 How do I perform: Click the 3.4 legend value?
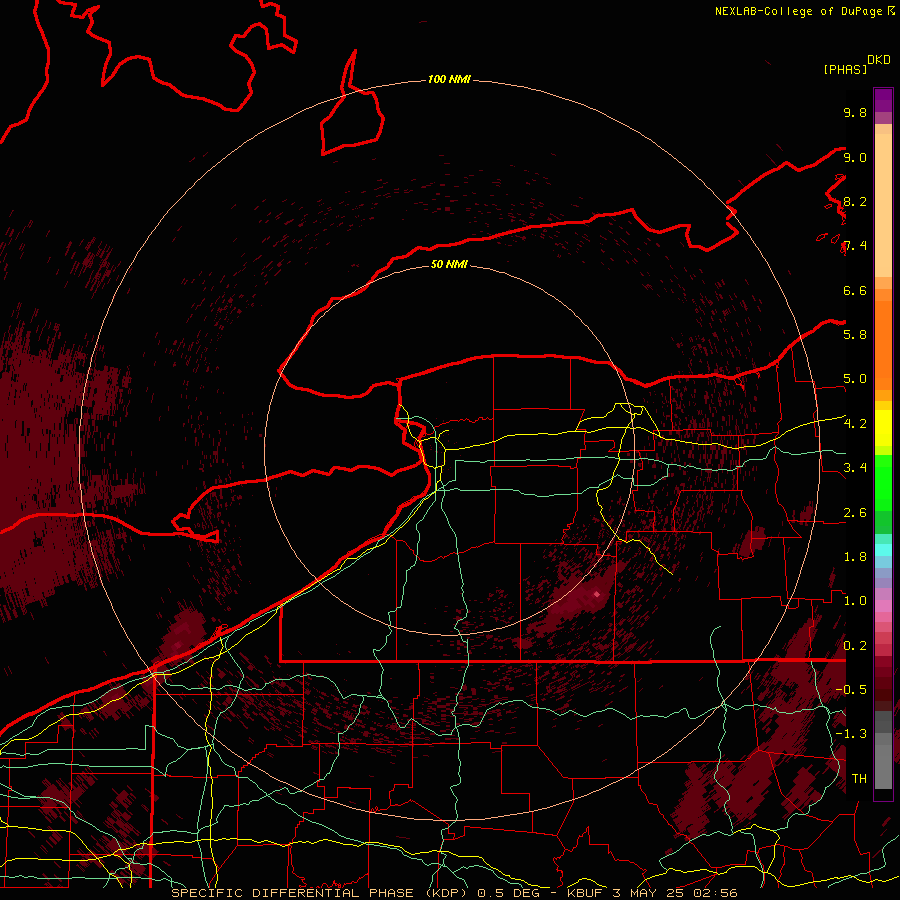tap(855, 468)
